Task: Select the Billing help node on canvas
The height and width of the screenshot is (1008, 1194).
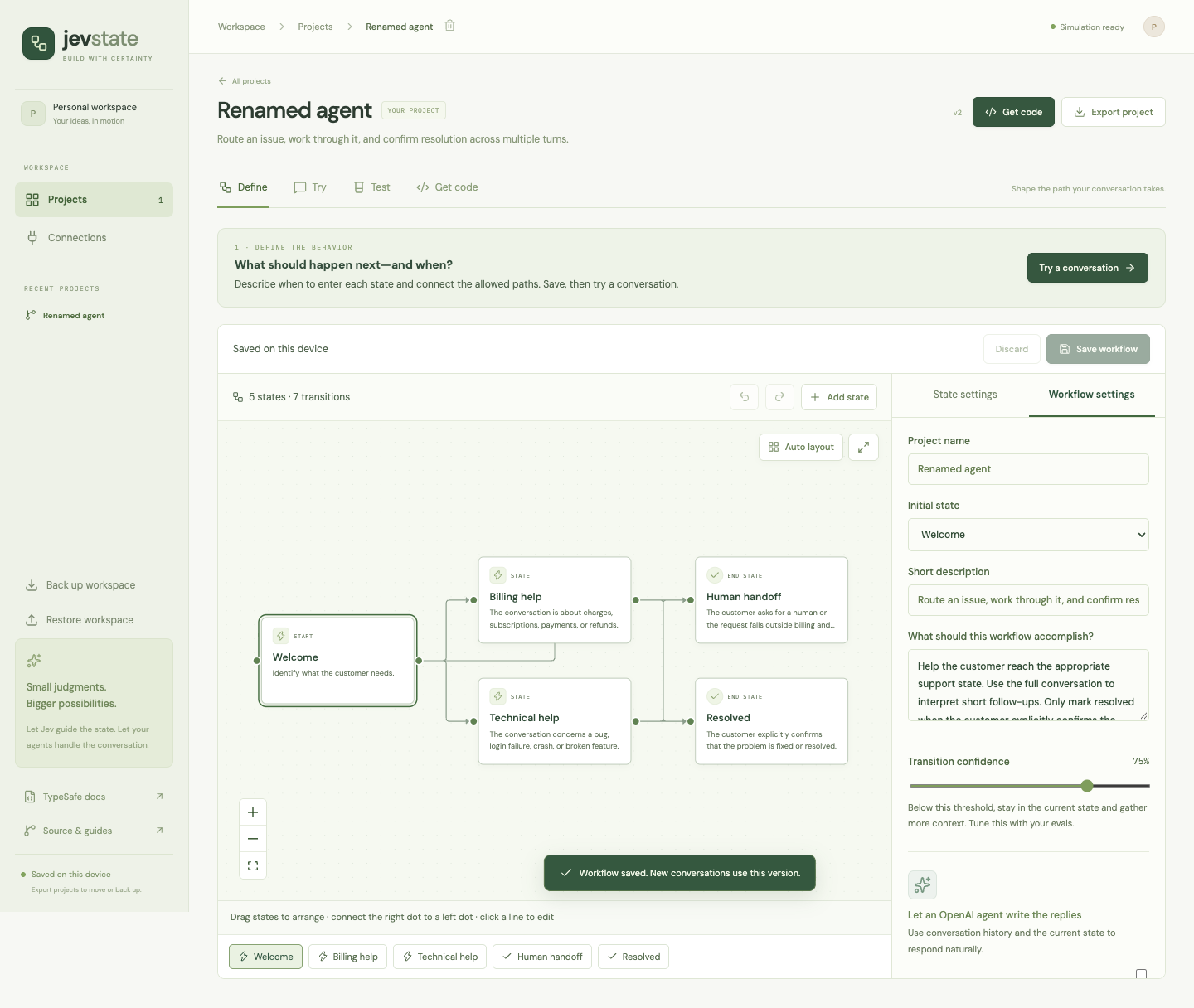Action: click(x=555, y=600)
